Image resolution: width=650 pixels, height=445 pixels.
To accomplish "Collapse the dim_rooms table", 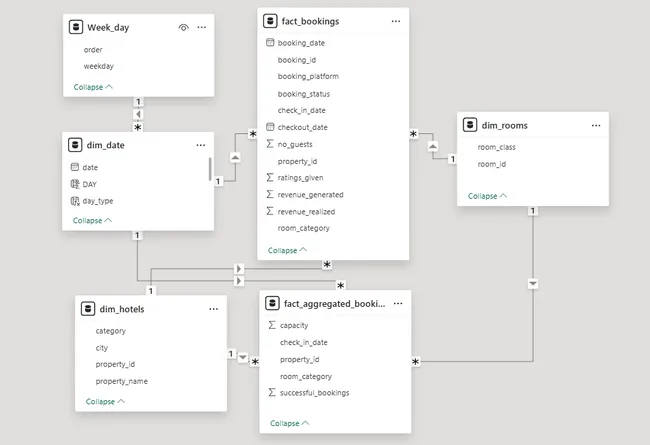I will click(487, 196).
